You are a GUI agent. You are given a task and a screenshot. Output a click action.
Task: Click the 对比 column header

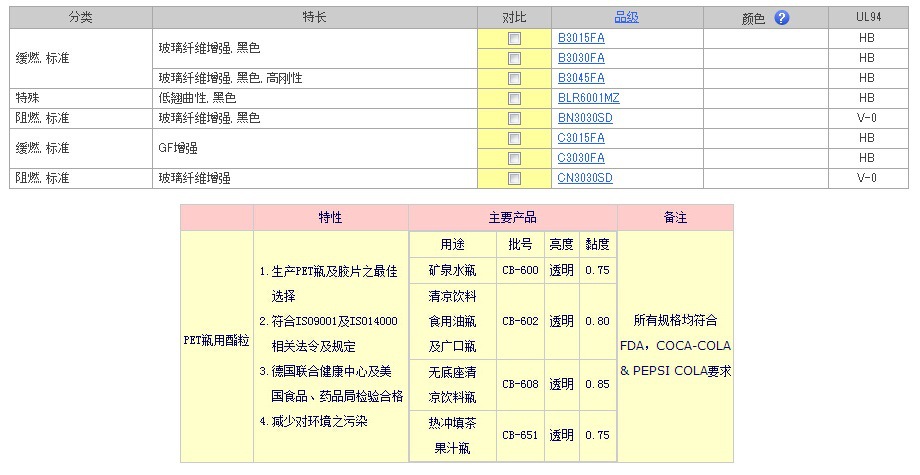[x=514, y=17]
